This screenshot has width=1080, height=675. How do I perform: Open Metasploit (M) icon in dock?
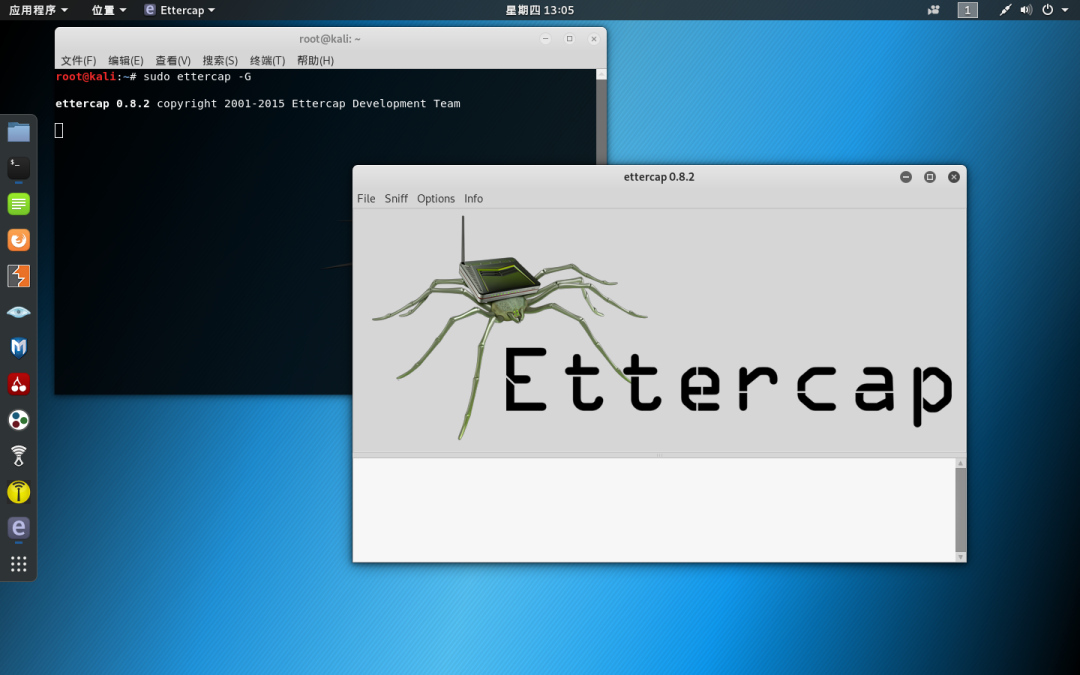pos(19,348)
